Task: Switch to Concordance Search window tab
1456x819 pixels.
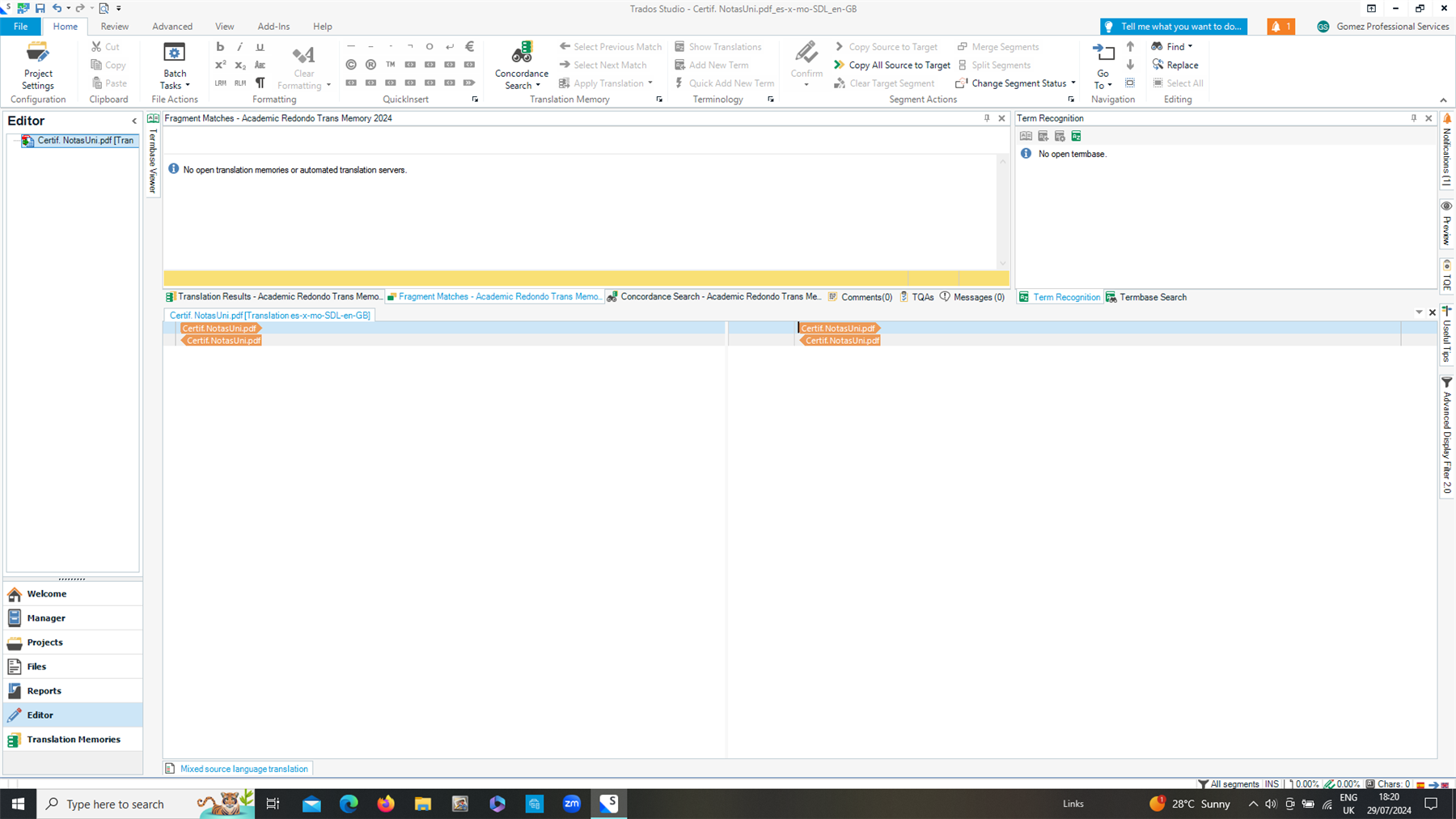Action: (714, 297)
